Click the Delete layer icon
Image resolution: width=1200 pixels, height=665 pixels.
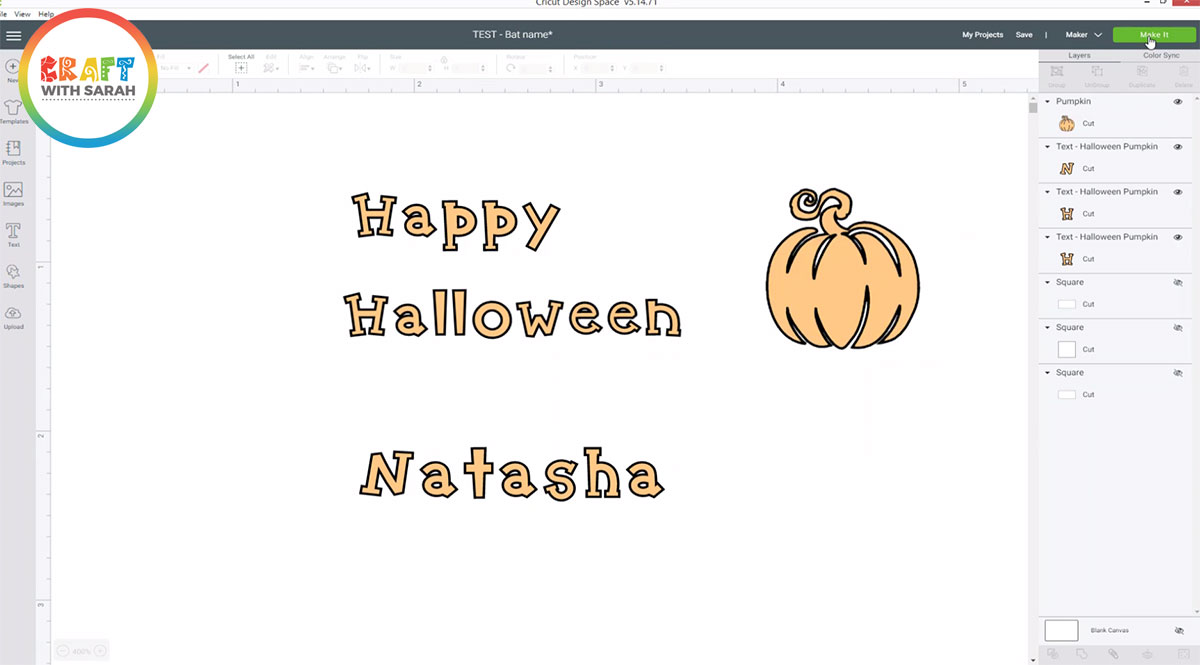[x=1183, y=73]
